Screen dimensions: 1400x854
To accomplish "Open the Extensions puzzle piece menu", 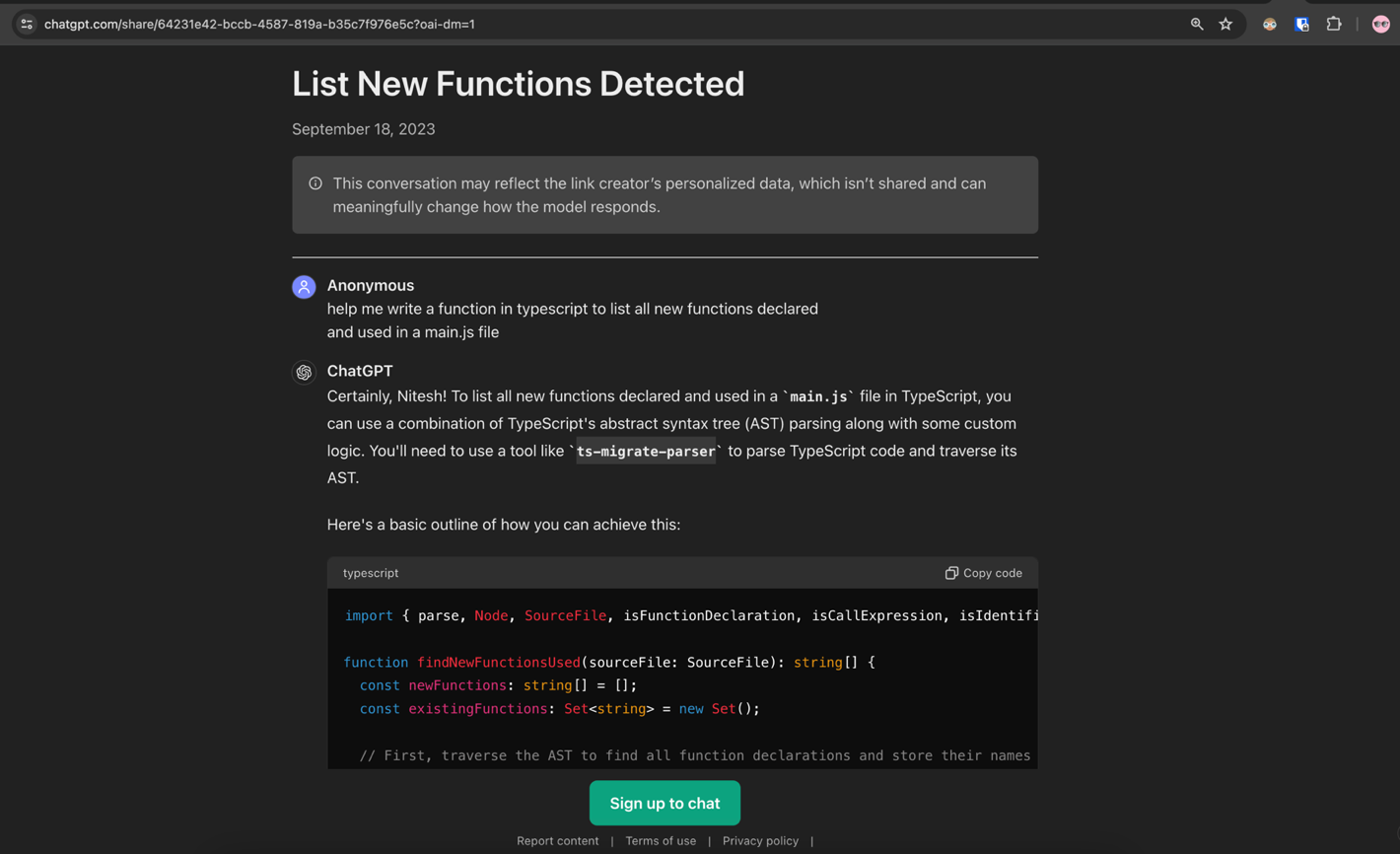I will (x=1334, y=25).
